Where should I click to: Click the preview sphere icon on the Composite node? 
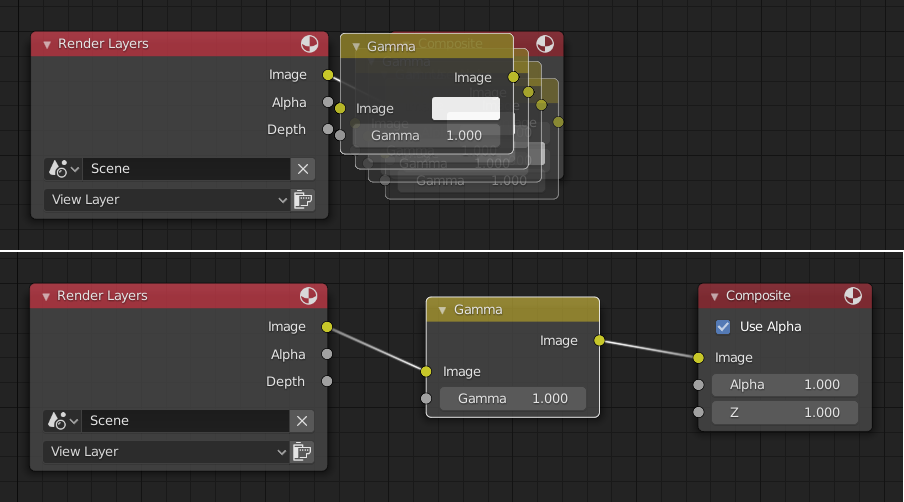(x=853, y=296)
